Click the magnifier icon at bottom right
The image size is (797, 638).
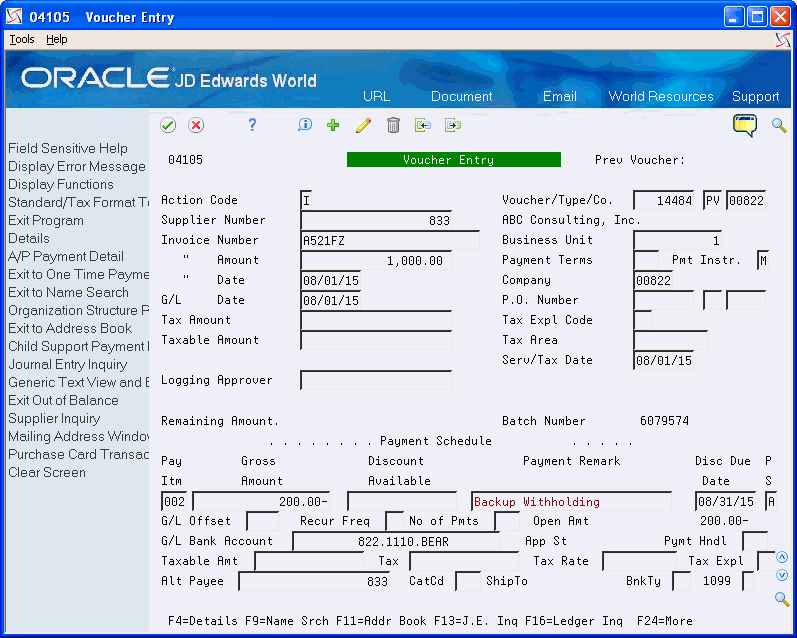[782, 599]
